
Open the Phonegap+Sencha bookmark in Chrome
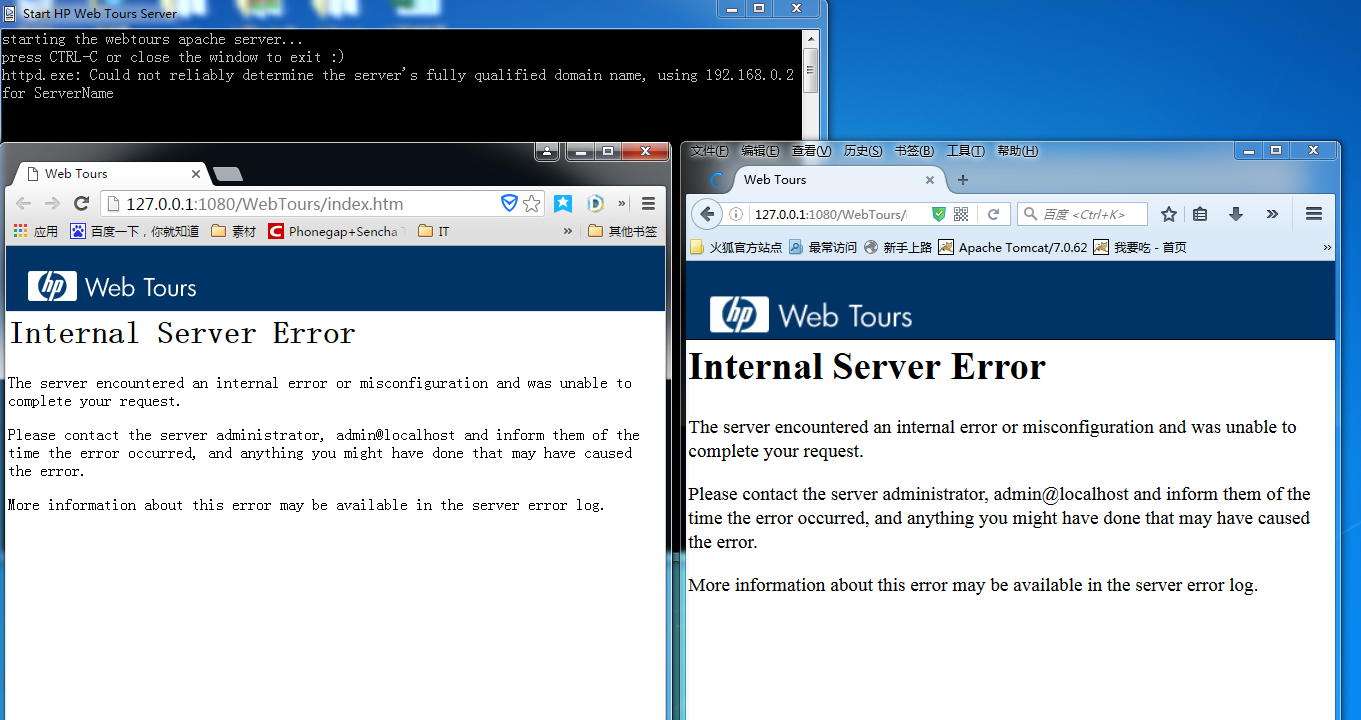click(334, 231)
